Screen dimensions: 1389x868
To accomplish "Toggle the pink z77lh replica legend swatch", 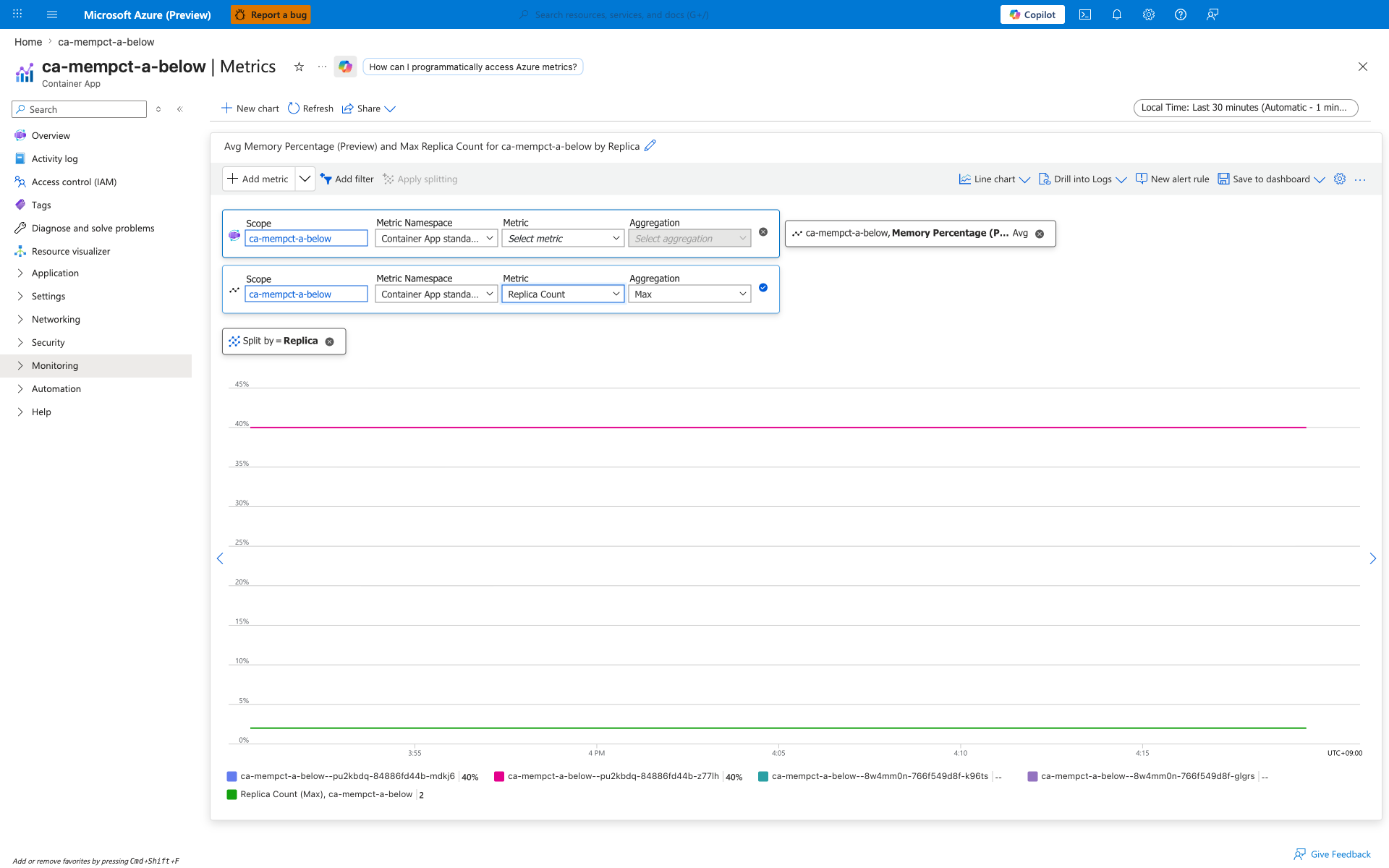I will (499, 776).
